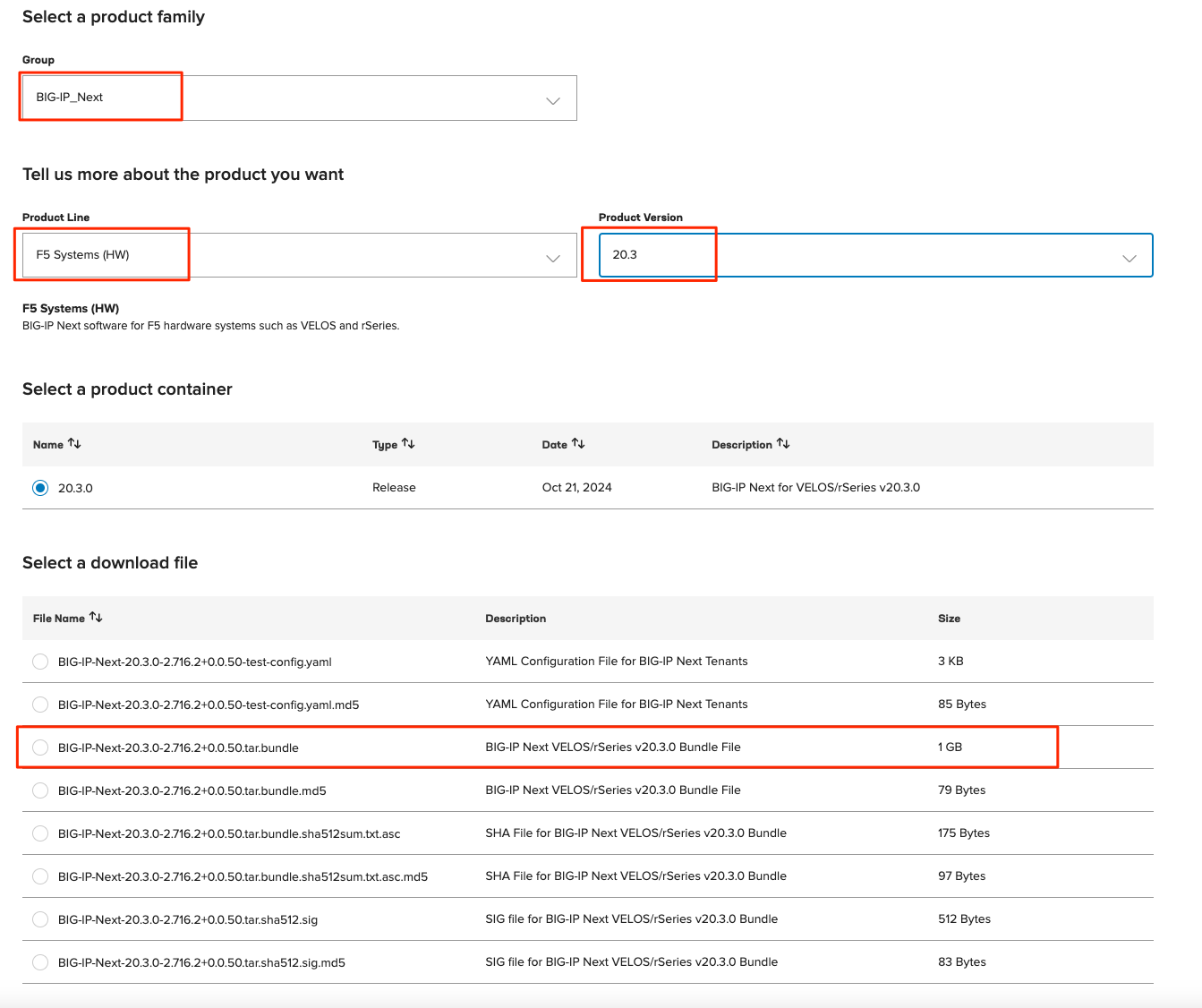Click the 175 Bytes size cell
Image resolution: width=1202 pixels, height=1008 pixels.
964,833
